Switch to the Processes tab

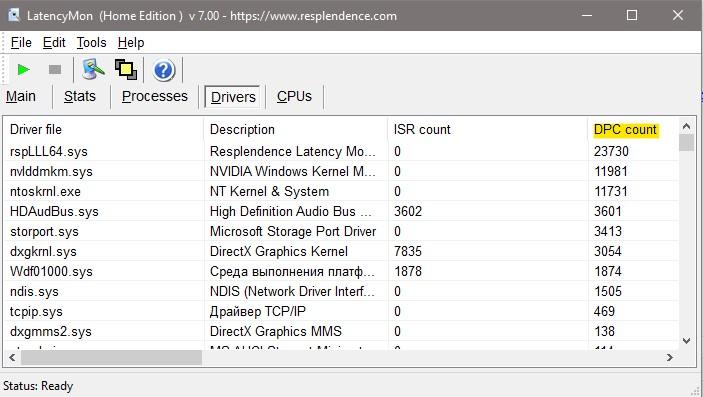pyautogui.click(x=155, y=96)
